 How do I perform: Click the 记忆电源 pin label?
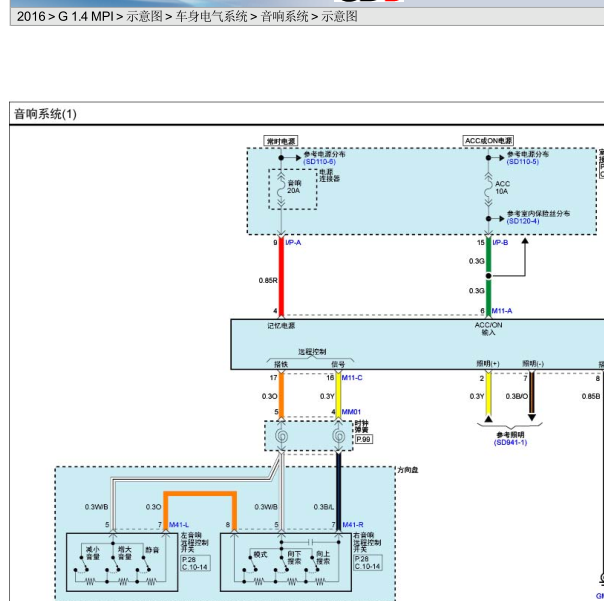[281, 326]
